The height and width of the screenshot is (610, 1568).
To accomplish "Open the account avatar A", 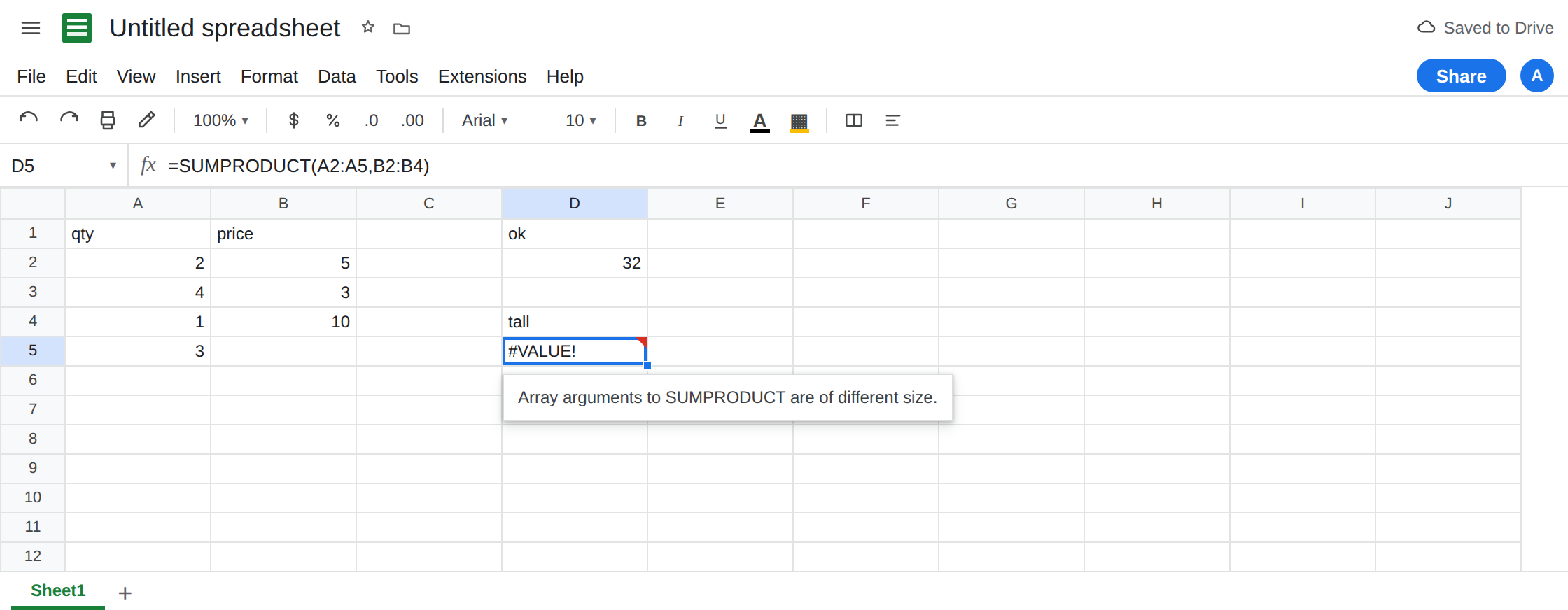I will pyautogui.click(x=1536, y=76).
